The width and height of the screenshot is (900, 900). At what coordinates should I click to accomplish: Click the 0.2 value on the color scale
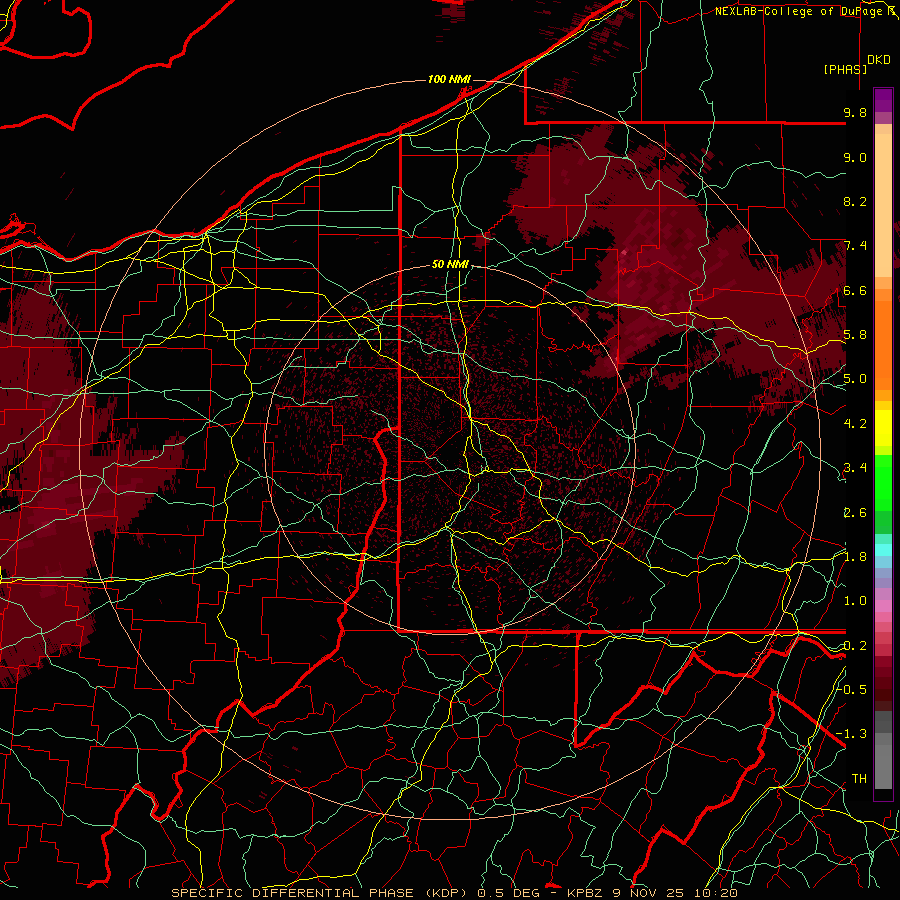click(855, 646)
